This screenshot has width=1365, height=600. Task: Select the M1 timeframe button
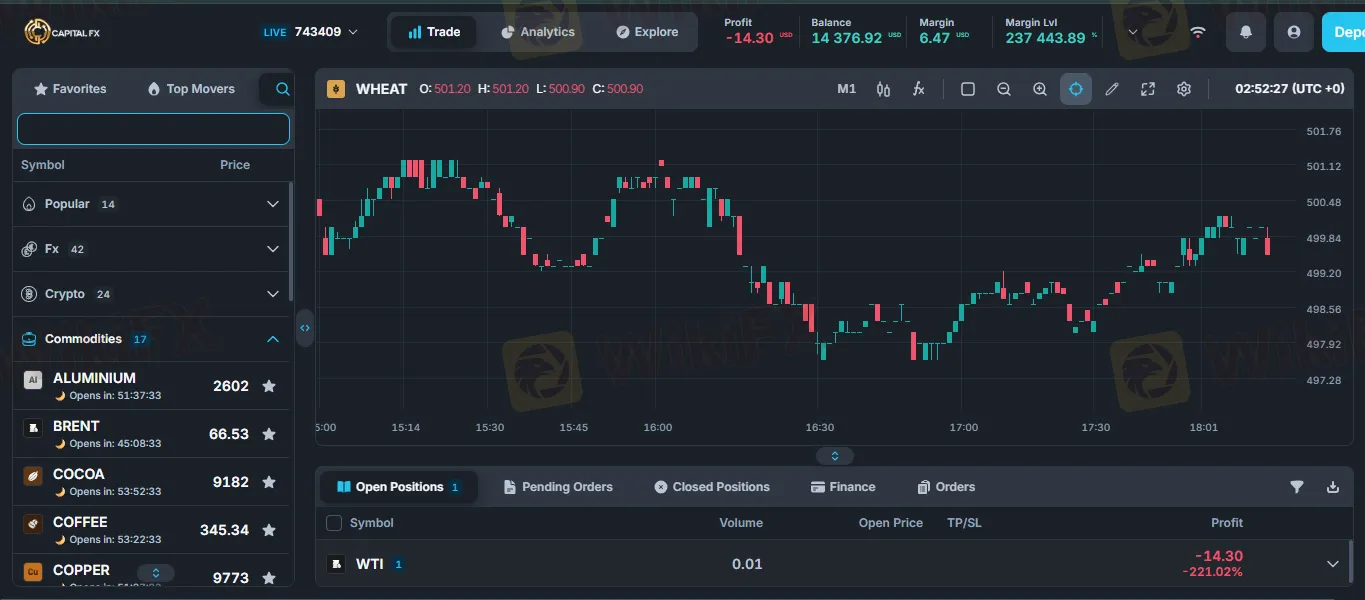click(x=846, y=89)
